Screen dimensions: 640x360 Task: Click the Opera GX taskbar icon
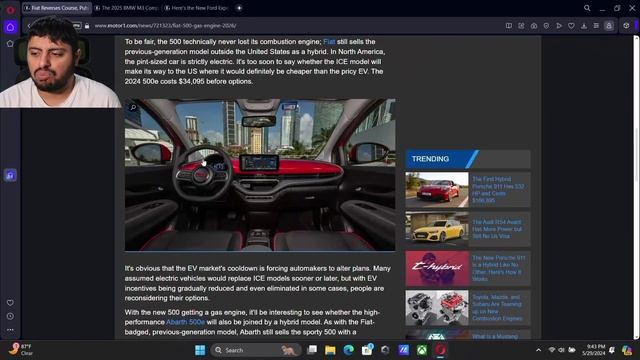[440, 350]
